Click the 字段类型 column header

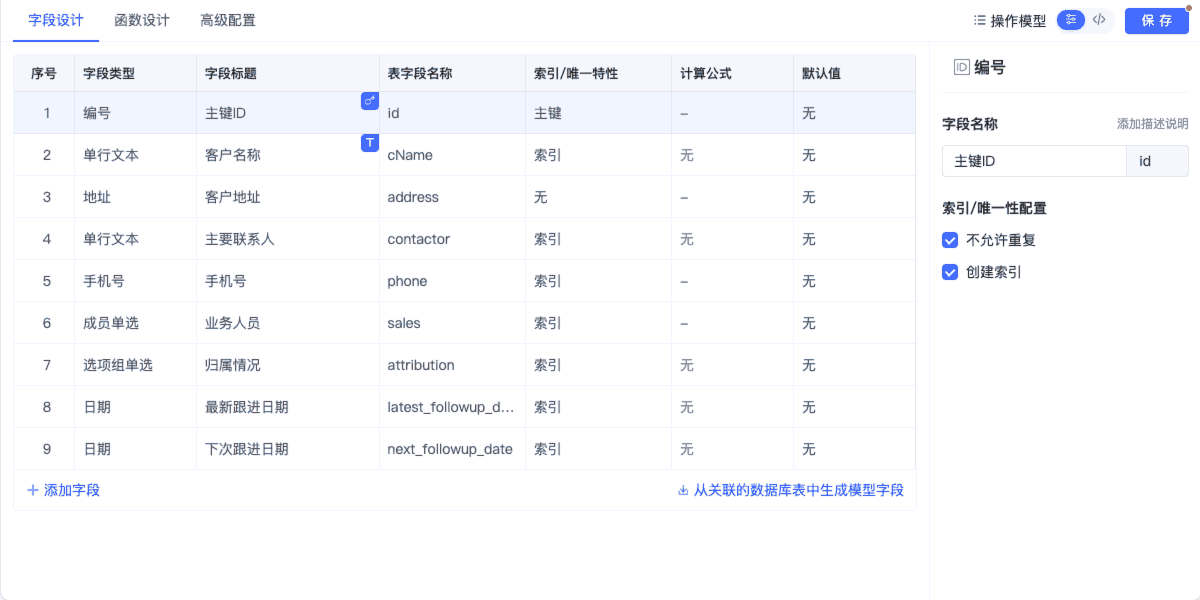[136, 73]
